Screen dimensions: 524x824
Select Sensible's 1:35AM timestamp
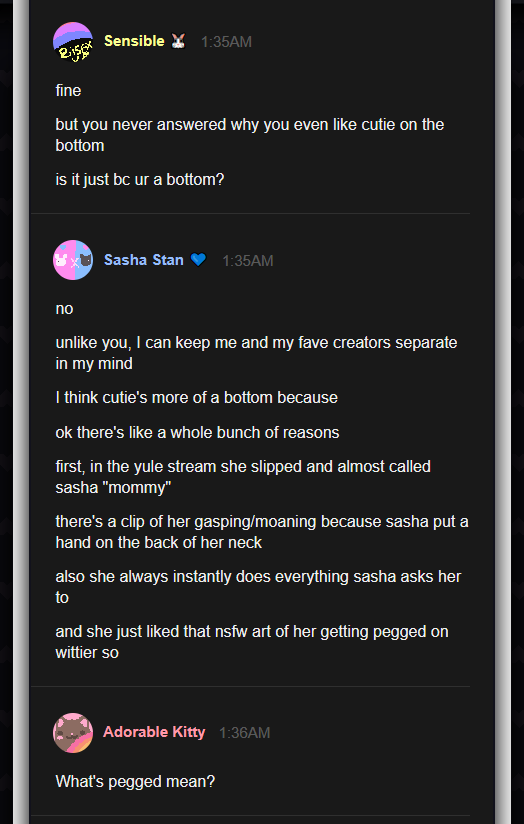click(x=226, y=42)
